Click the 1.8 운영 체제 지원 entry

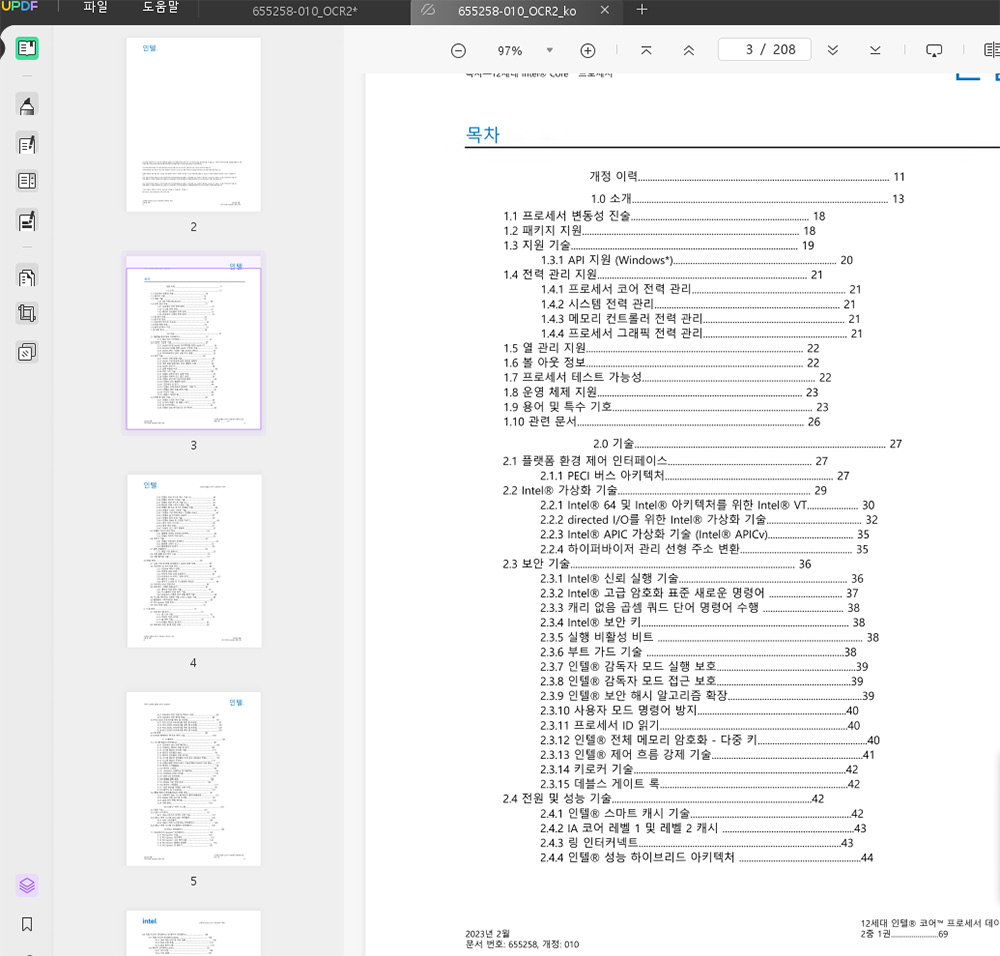tap(660, 392)
